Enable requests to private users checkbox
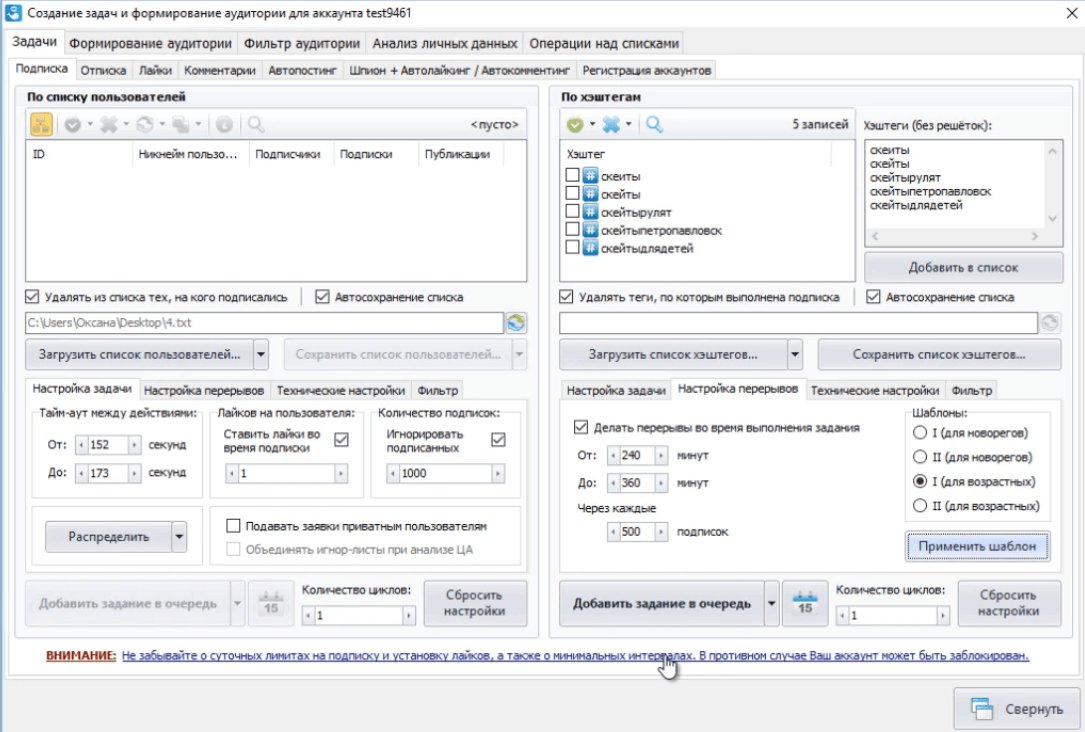The width and height of the screenshot is (1085, 732). coord(234,526)
